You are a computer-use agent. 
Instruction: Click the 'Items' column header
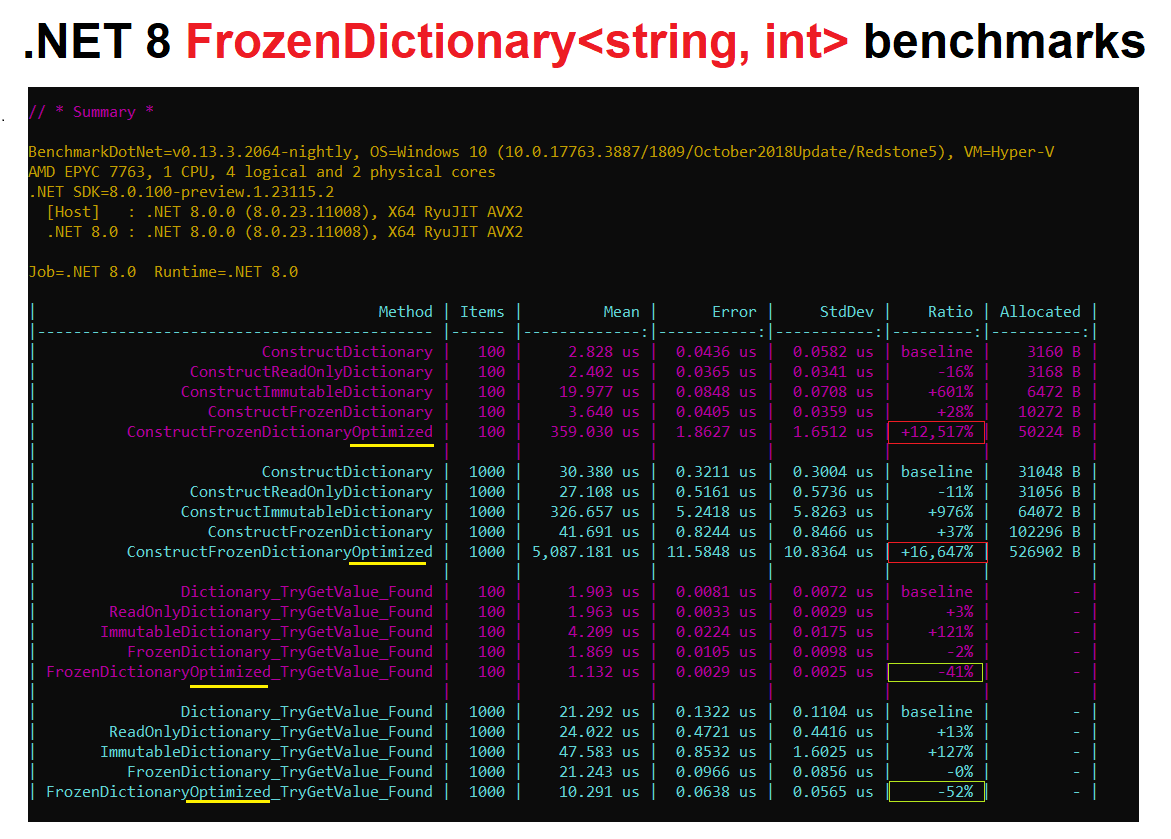[482, 312]
